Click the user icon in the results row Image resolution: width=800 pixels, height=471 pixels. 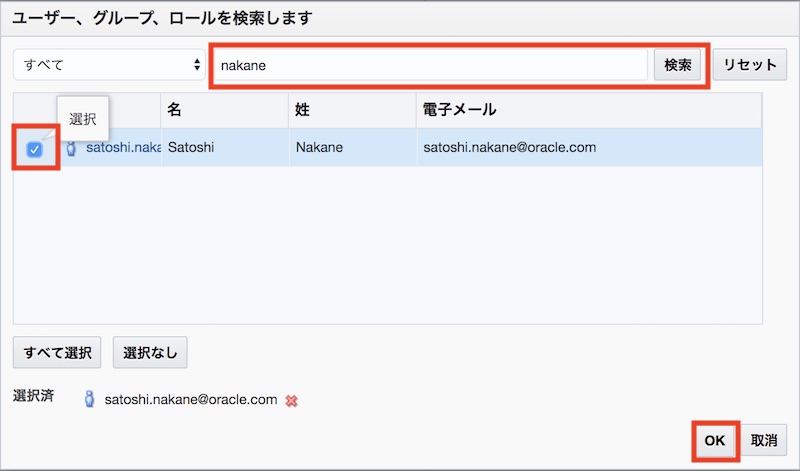tap(71, 148)
